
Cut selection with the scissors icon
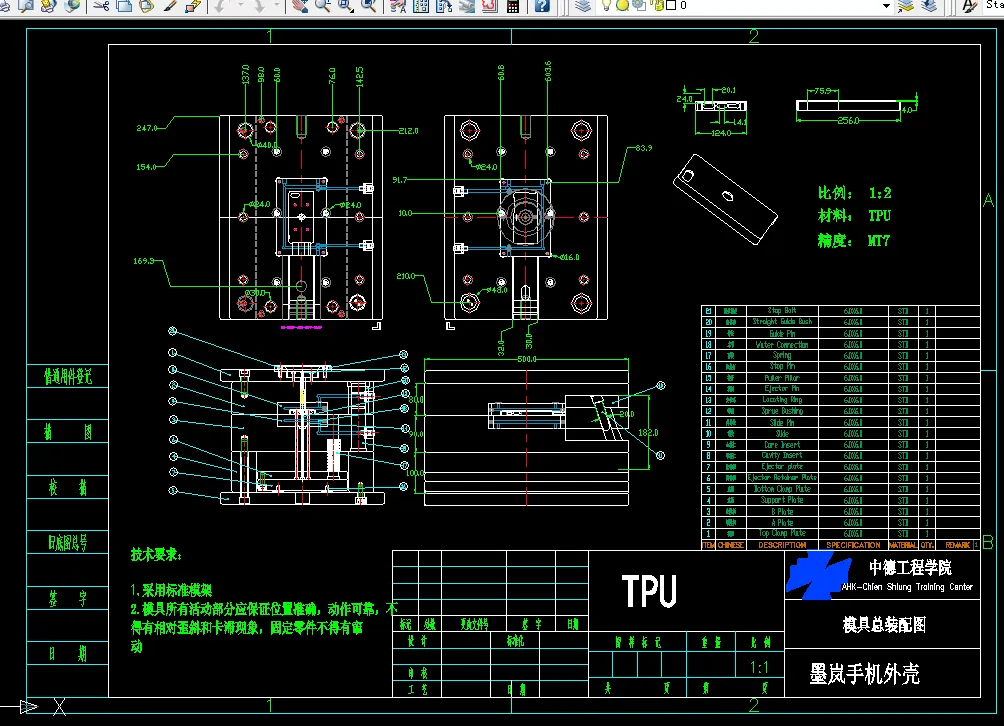coord(101,6)
